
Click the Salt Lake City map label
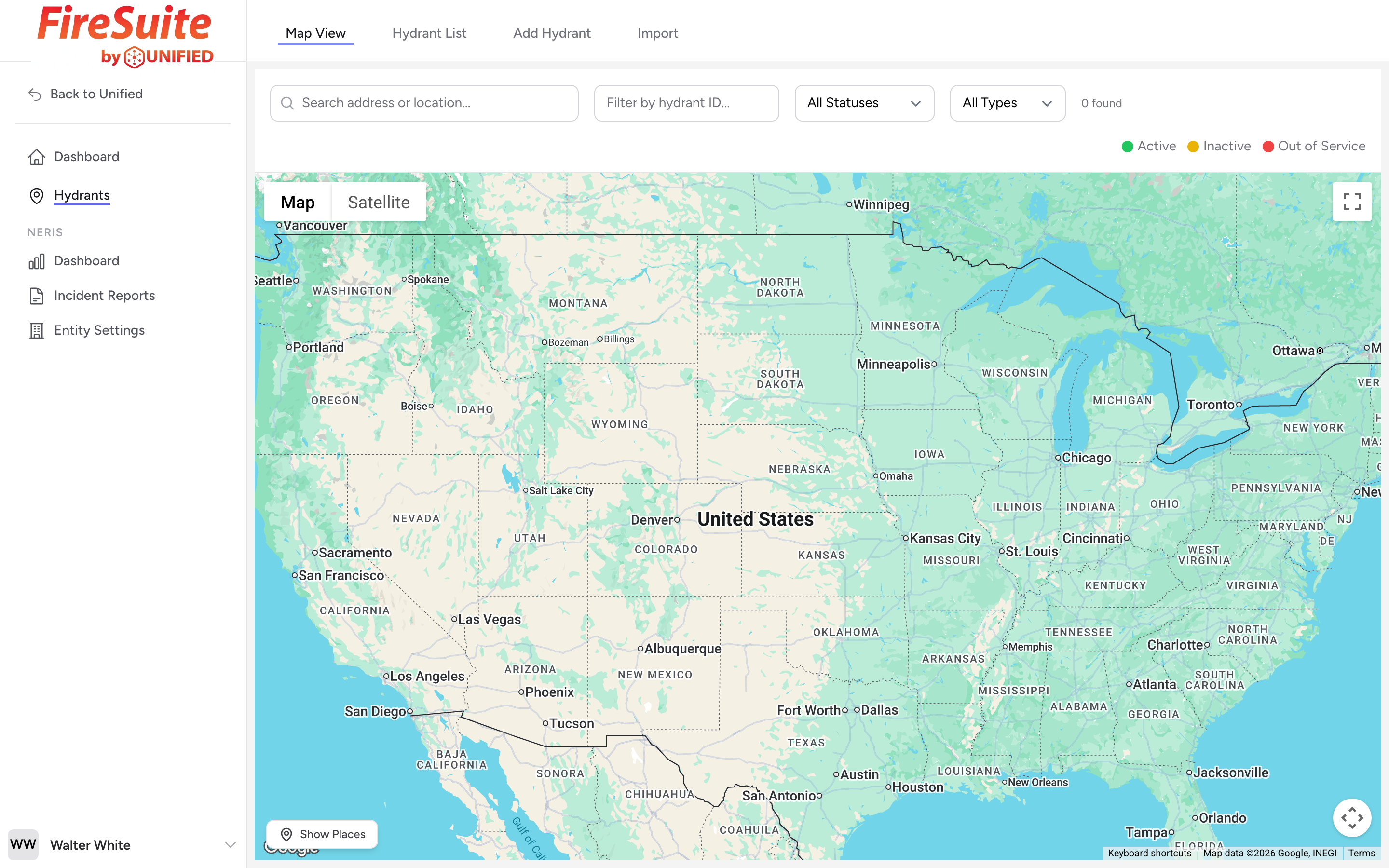(561, 491)
